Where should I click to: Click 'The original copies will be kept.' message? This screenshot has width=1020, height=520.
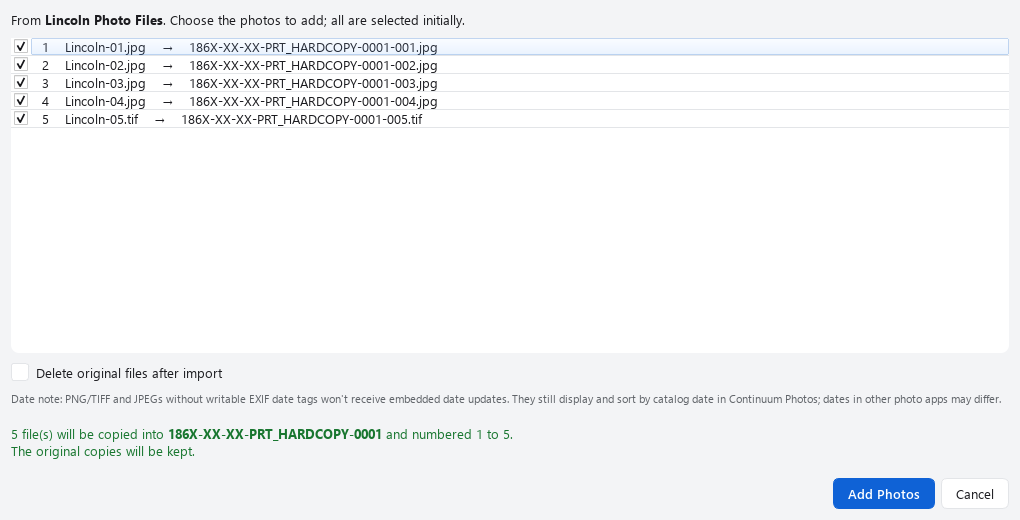(103, 451)
